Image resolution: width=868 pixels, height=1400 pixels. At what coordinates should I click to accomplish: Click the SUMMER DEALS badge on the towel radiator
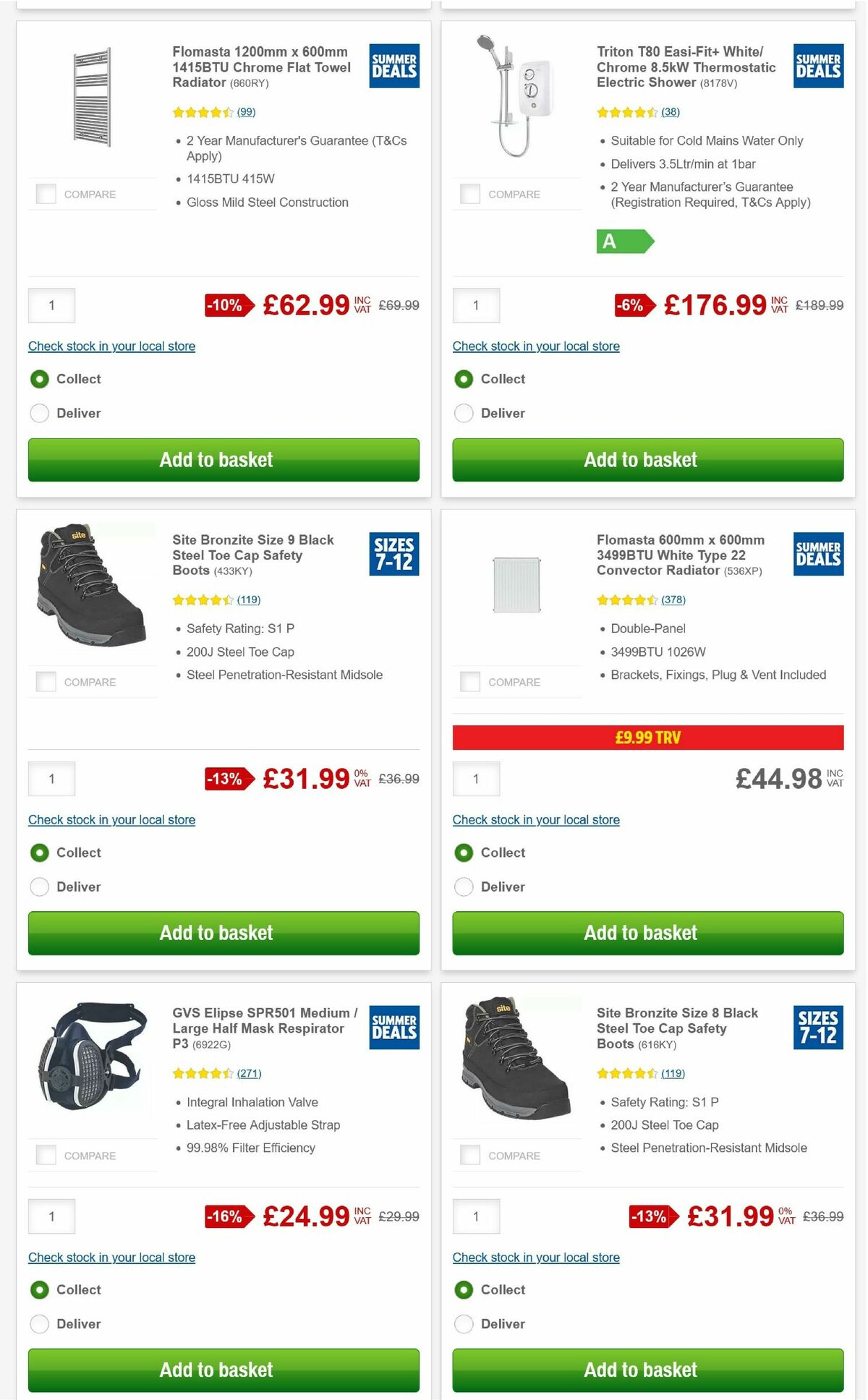[x=395, y=67]
